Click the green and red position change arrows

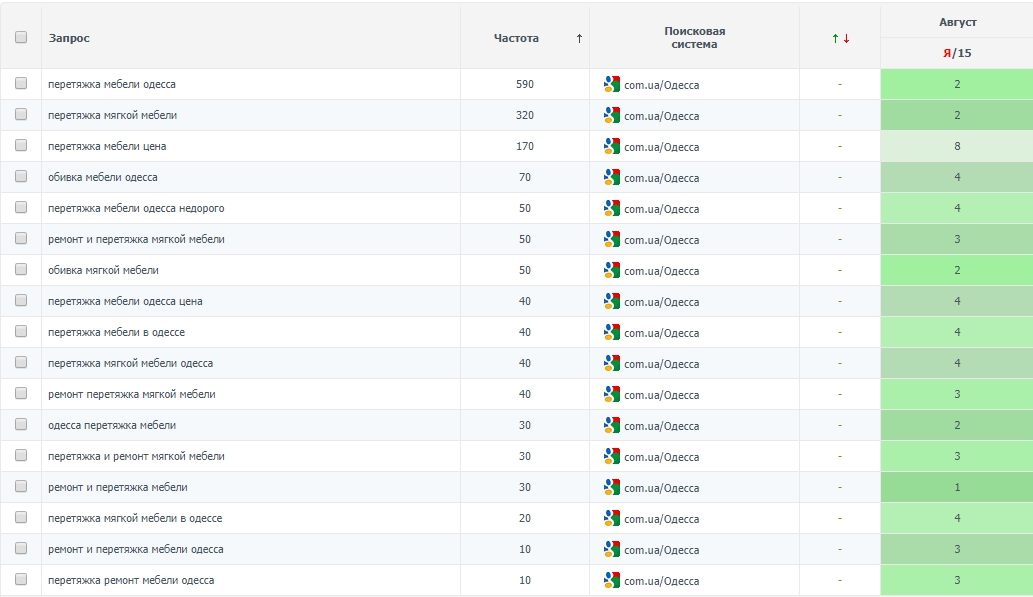[840, 39]
